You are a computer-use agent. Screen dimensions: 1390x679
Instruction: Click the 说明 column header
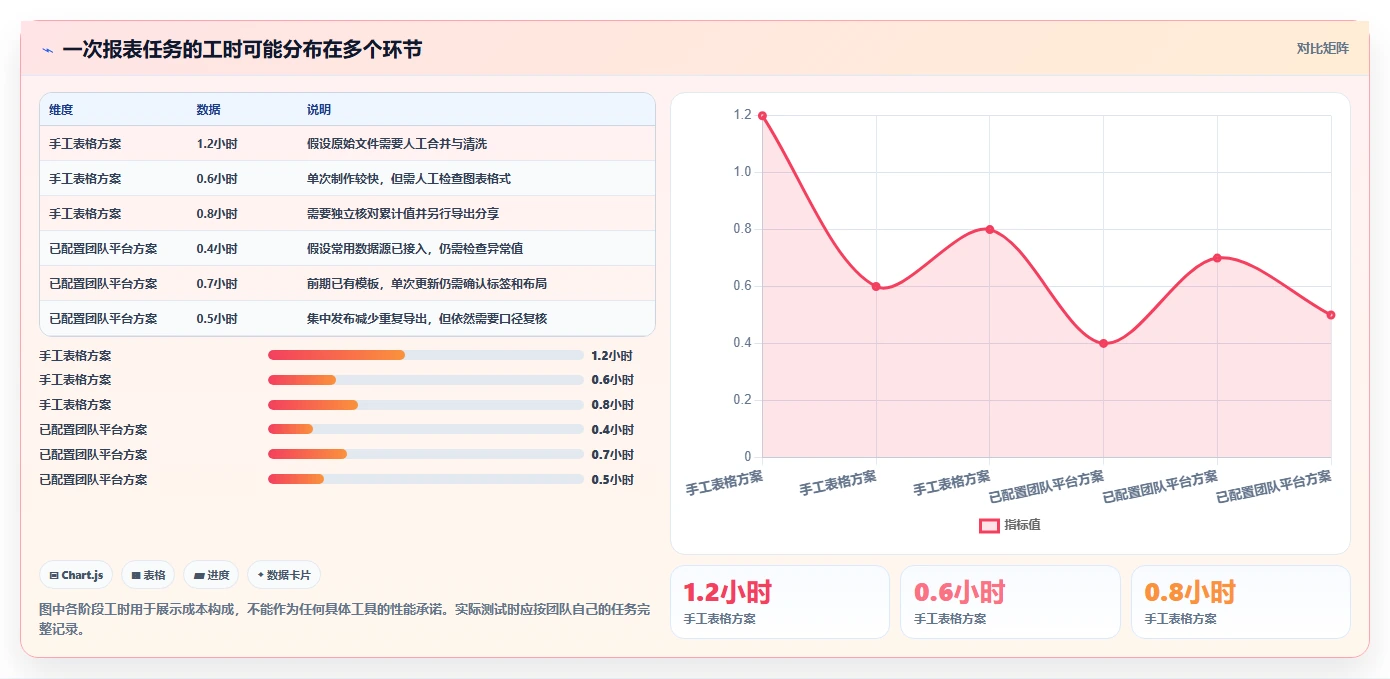pyautogui.click(x=319, y=110)
